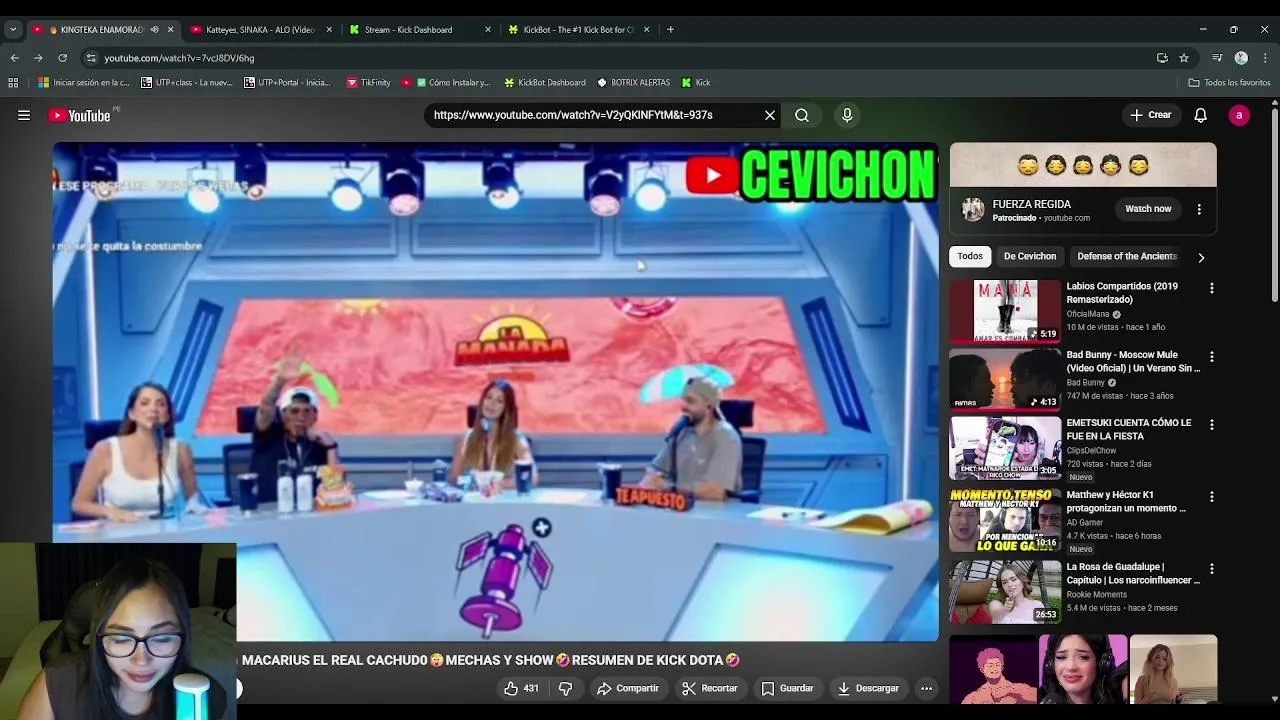Close the KINGTEKA ENAMORADO tab
Viewport: 1280px width, 720px height.
[170, 30]
